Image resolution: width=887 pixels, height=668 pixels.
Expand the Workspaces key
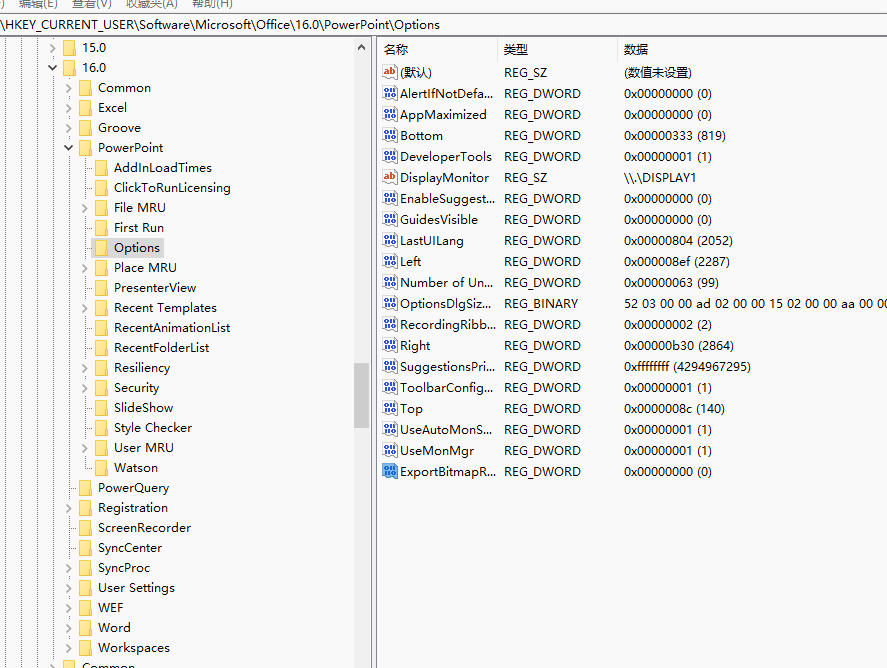click(68, 648)
